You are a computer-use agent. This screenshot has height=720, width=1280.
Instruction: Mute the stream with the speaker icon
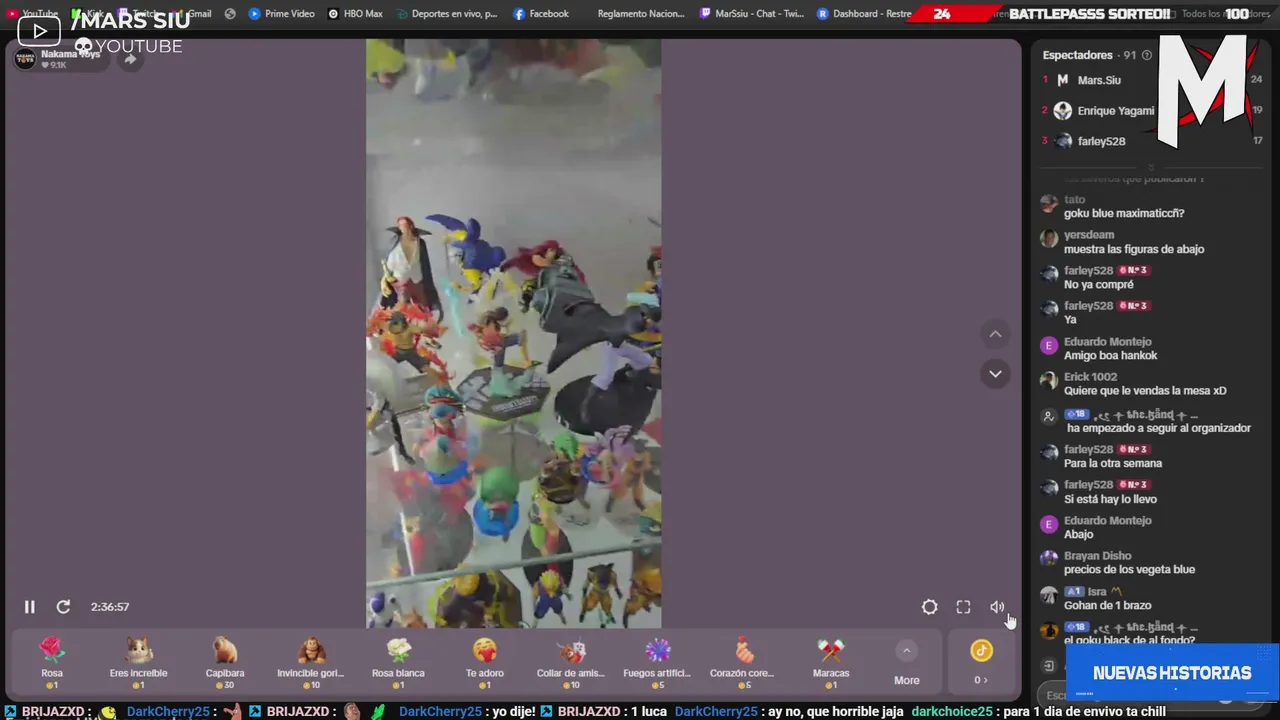coord(997,607)
